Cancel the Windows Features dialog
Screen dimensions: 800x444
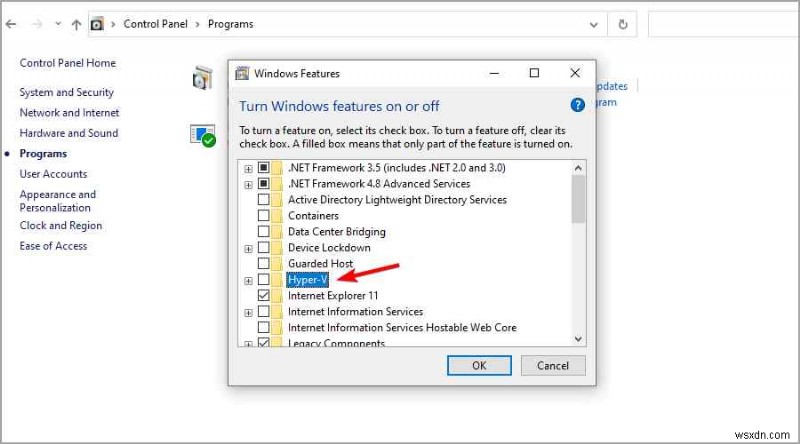pyautogui.click(x=553, y=366)
